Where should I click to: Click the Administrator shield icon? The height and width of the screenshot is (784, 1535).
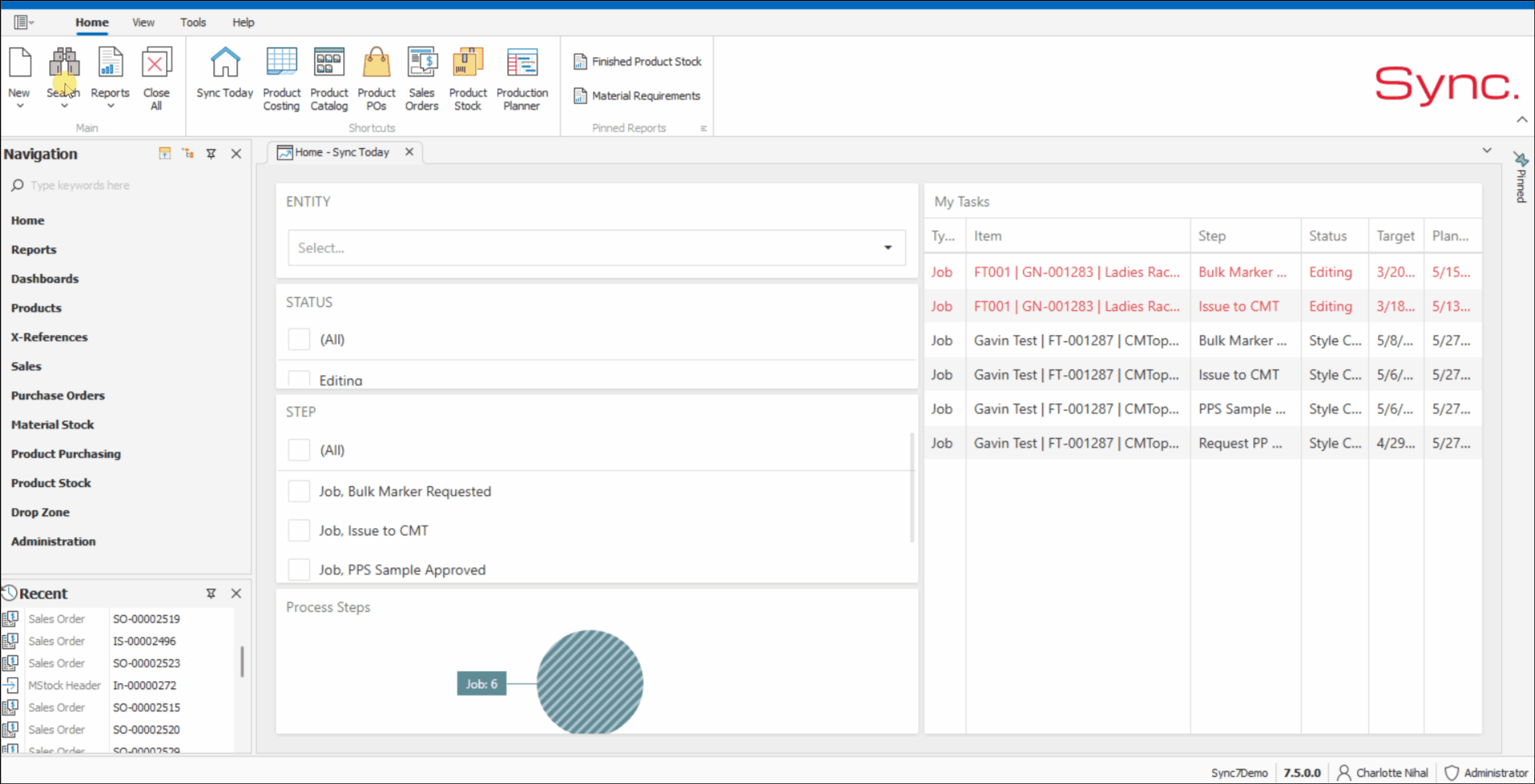(1451, 772)
